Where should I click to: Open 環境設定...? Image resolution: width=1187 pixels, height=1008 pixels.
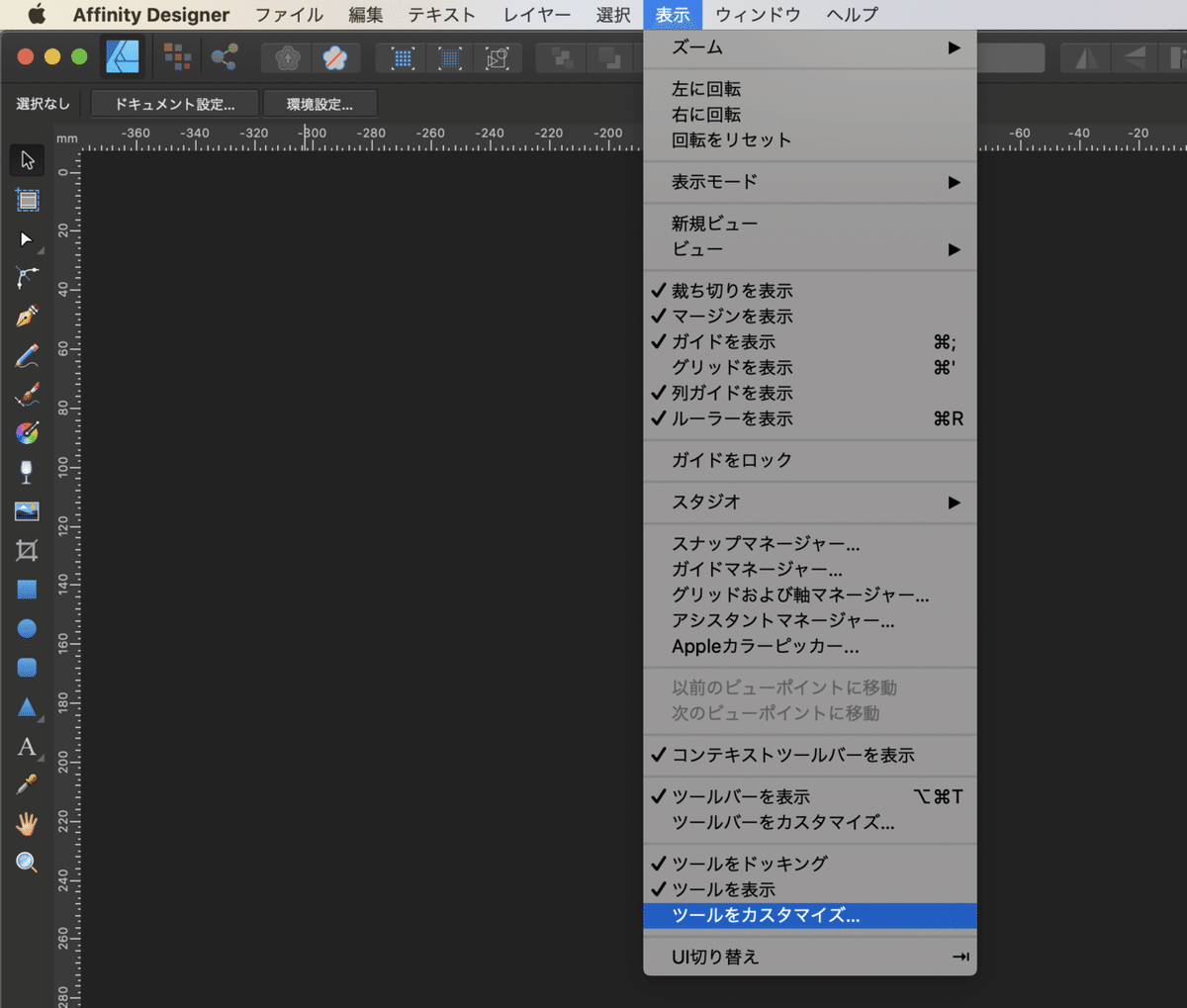[319, 103]
